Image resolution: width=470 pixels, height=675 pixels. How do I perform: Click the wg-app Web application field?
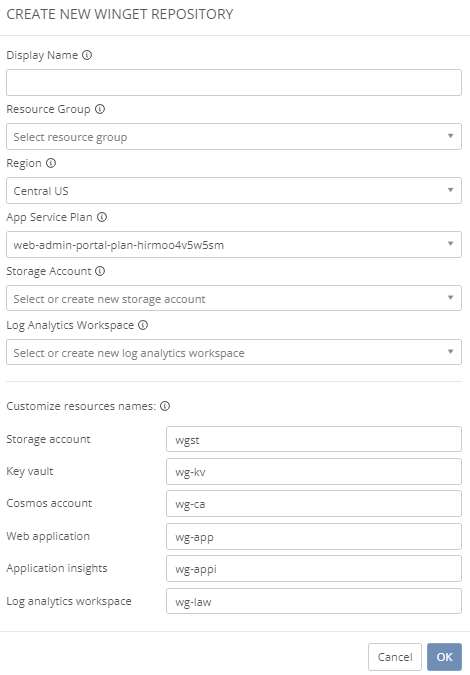coord(314,536)
